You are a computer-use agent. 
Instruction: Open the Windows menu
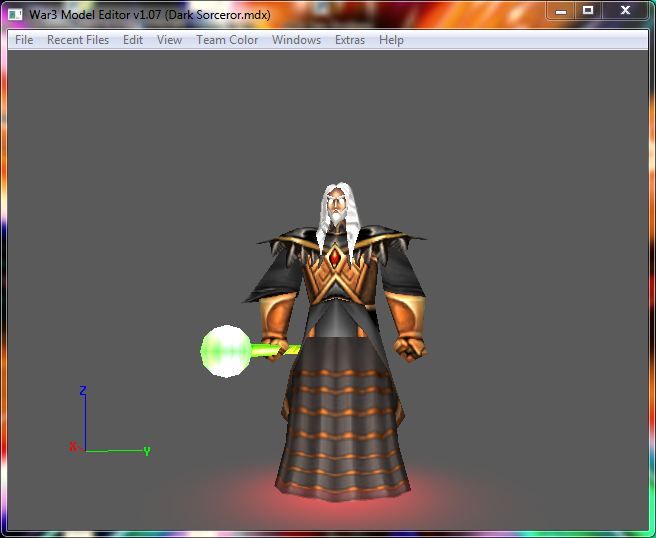coord(296,40)
